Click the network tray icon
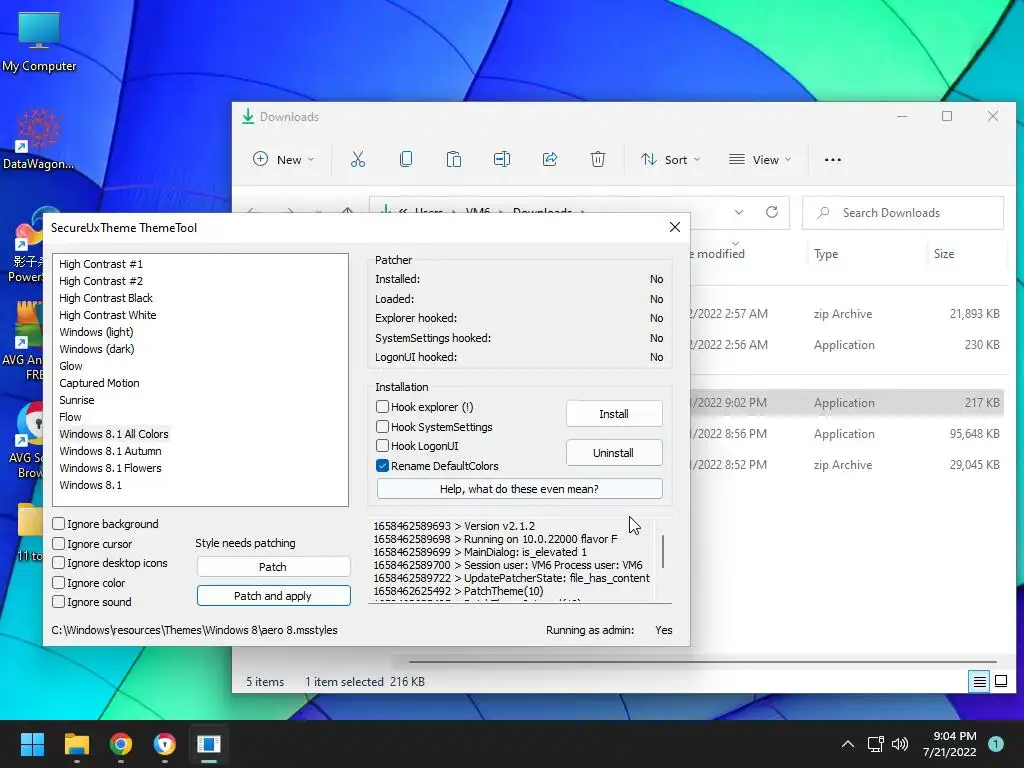Image resolution: width=1024 pixels, height=768 pixels. (x=875, y=744)
